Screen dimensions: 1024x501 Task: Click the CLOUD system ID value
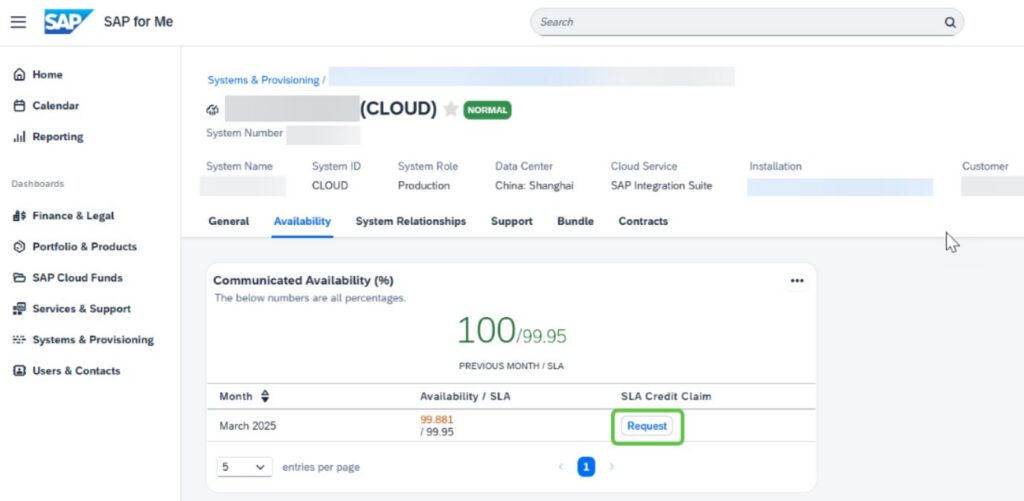pos(330,186)
